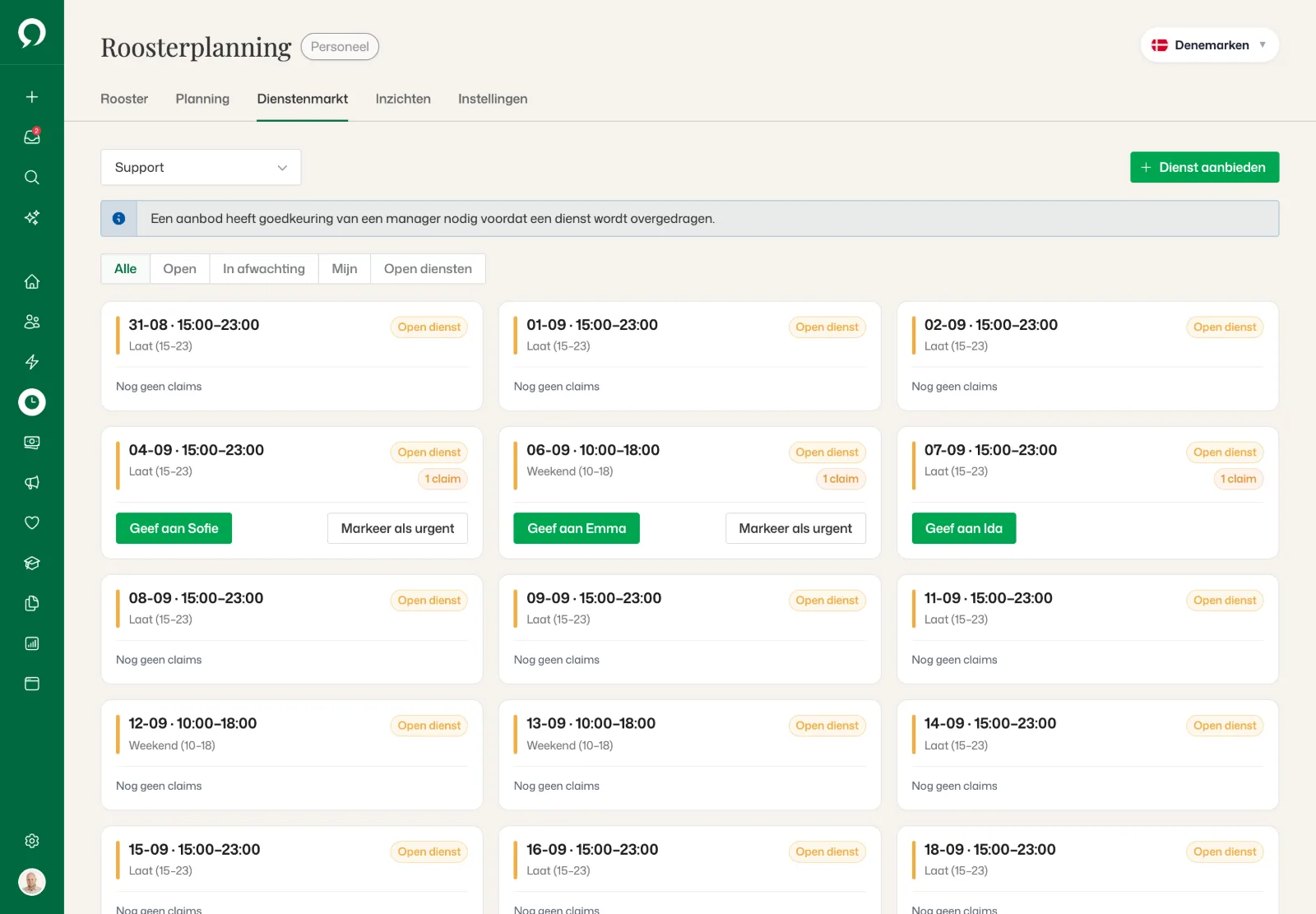
Task: Mark the 06-09 shift as urgent
Action: 795,528
